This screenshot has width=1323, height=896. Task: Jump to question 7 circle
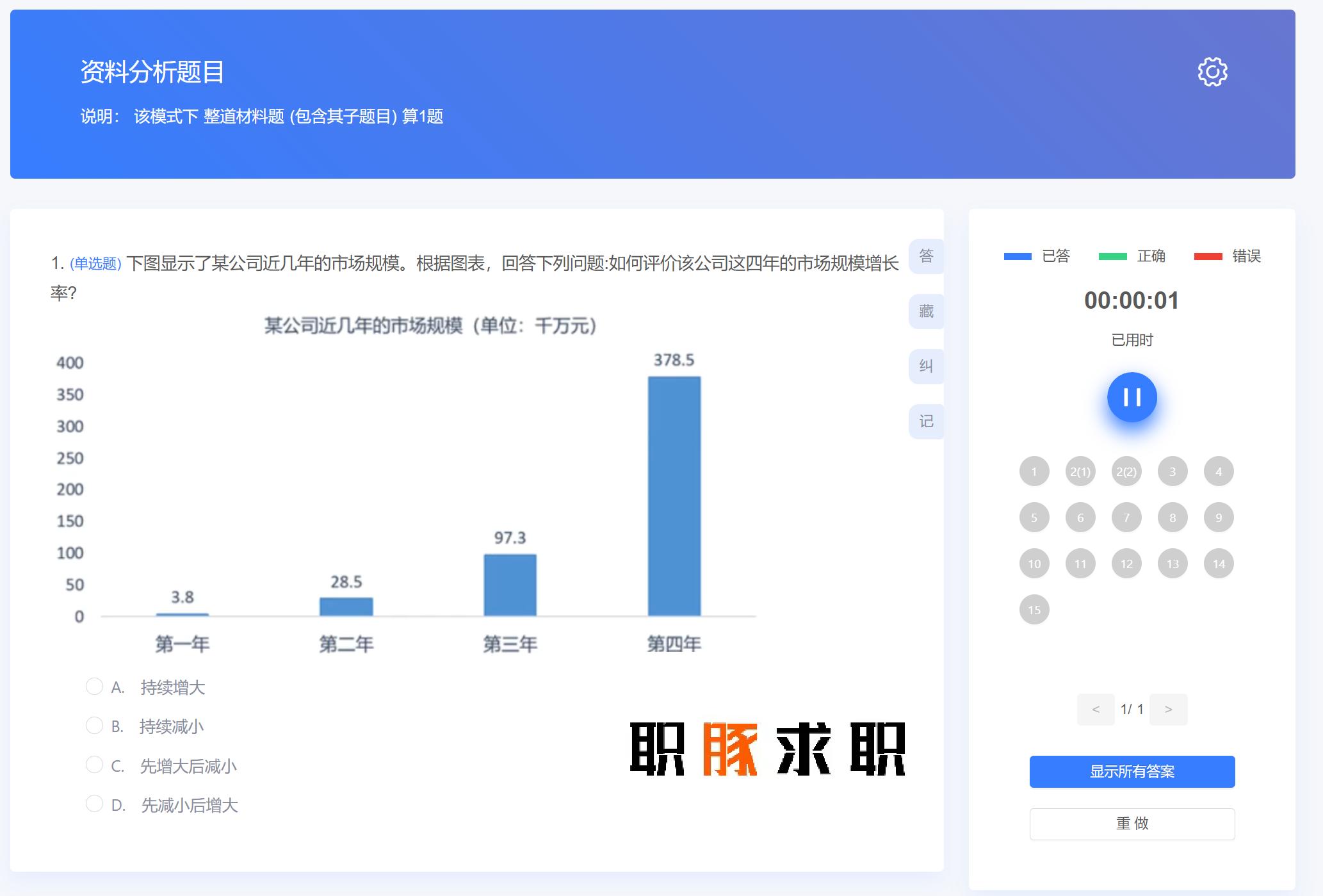coord(1126,517)
